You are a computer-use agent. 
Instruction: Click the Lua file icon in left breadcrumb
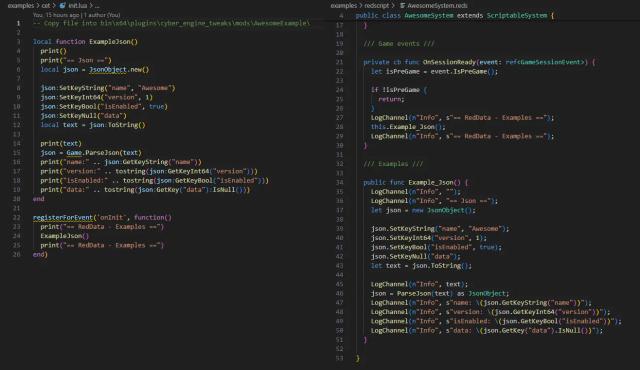click(62, 6)
